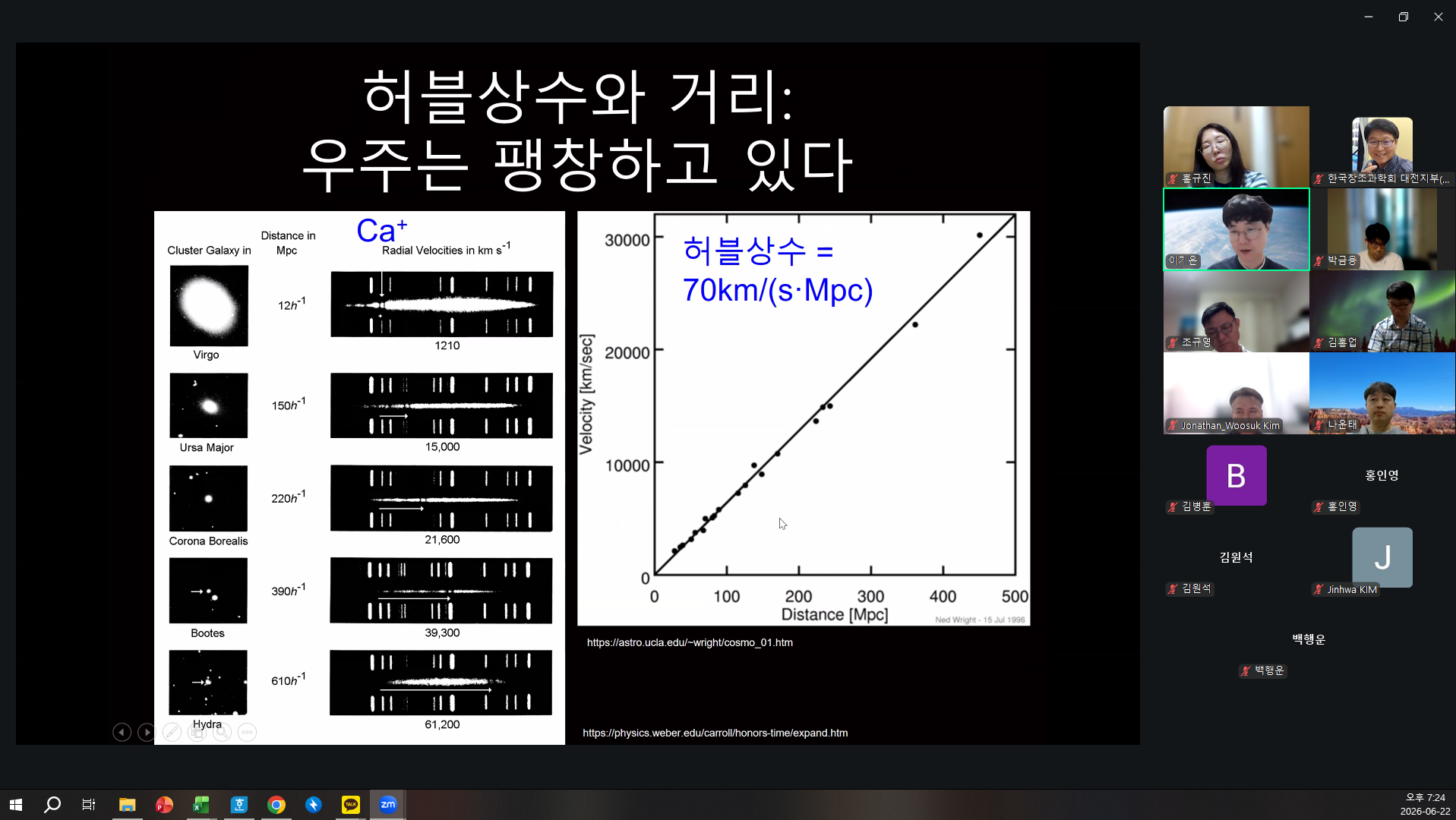Click the astro.ucla.edu cosmo_01 URL text
The image size is (1456, 820).
pos(690,642)
